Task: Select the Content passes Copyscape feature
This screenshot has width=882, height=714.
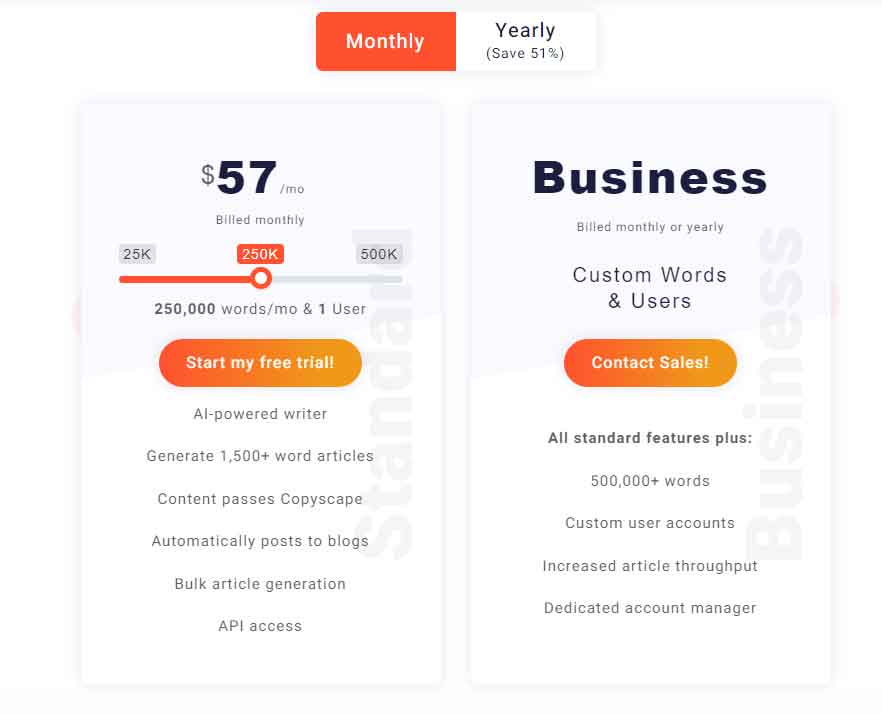Action: [x=260, y=498]
